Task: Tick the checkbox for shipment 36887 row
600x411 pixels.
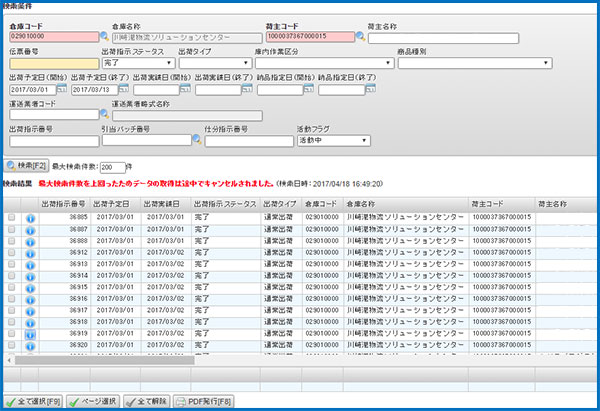Action: (x=11, y=229)
